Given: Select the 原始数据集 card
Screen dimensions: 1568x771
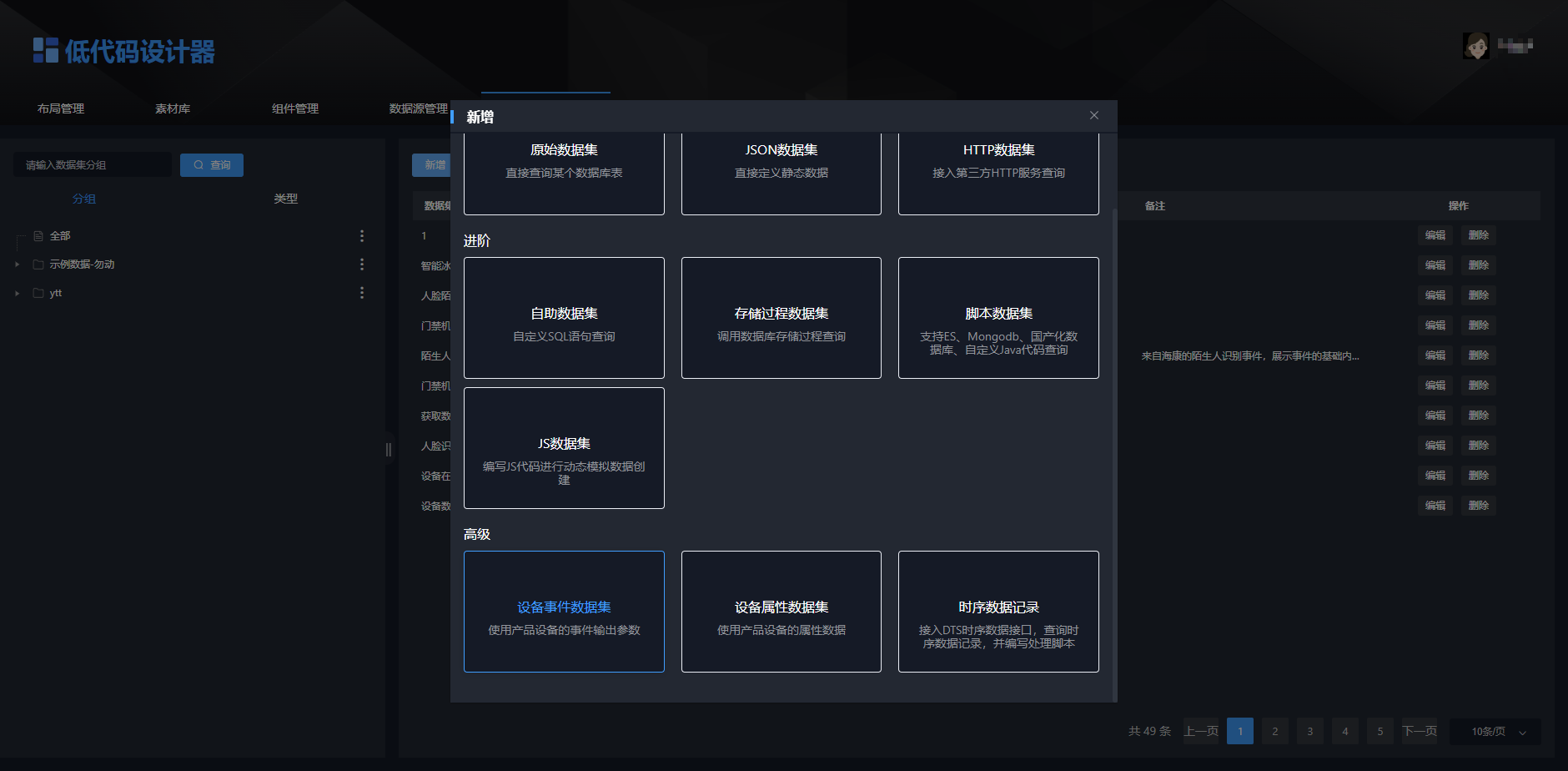Looking at the screenshot, I should pyautogui.click(x=564, y=174).
